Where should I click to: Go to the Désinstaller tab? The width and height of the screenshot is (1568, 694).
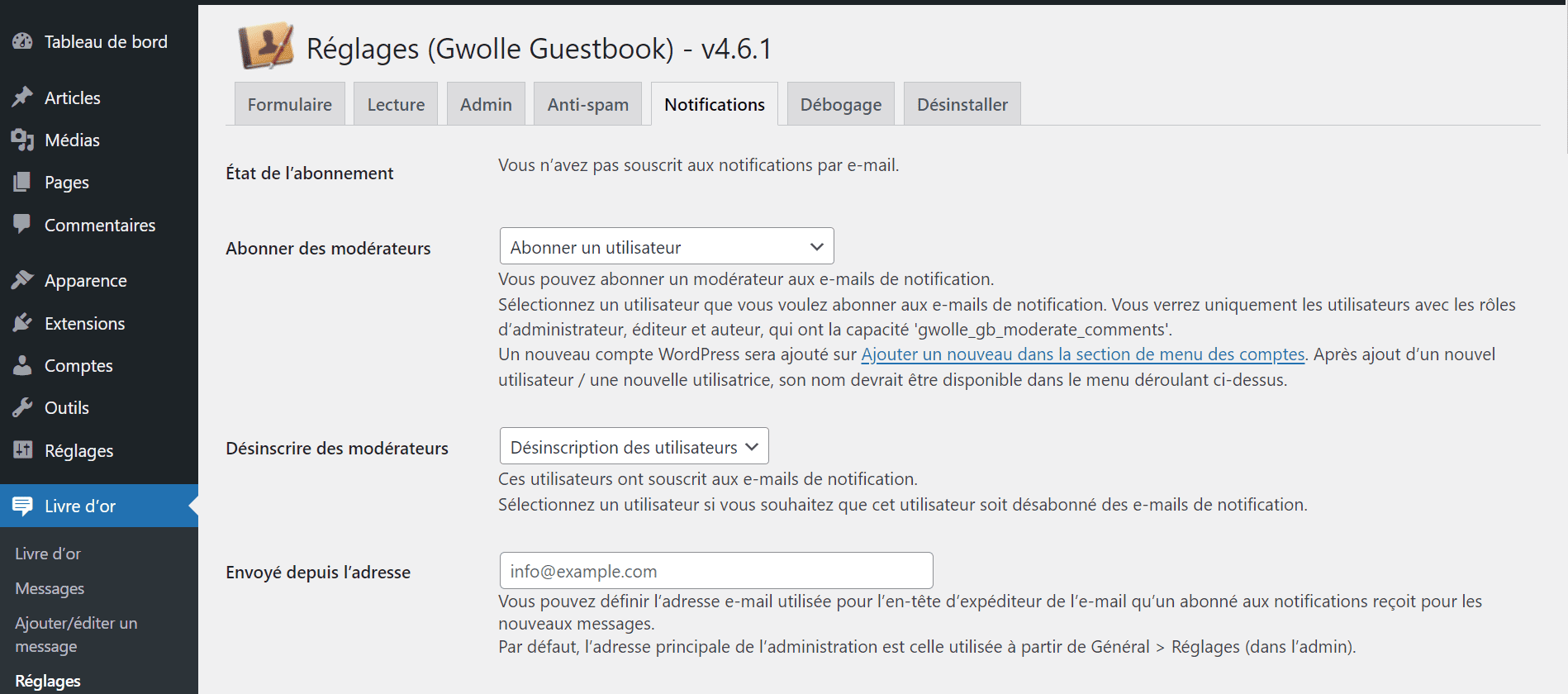962,104
